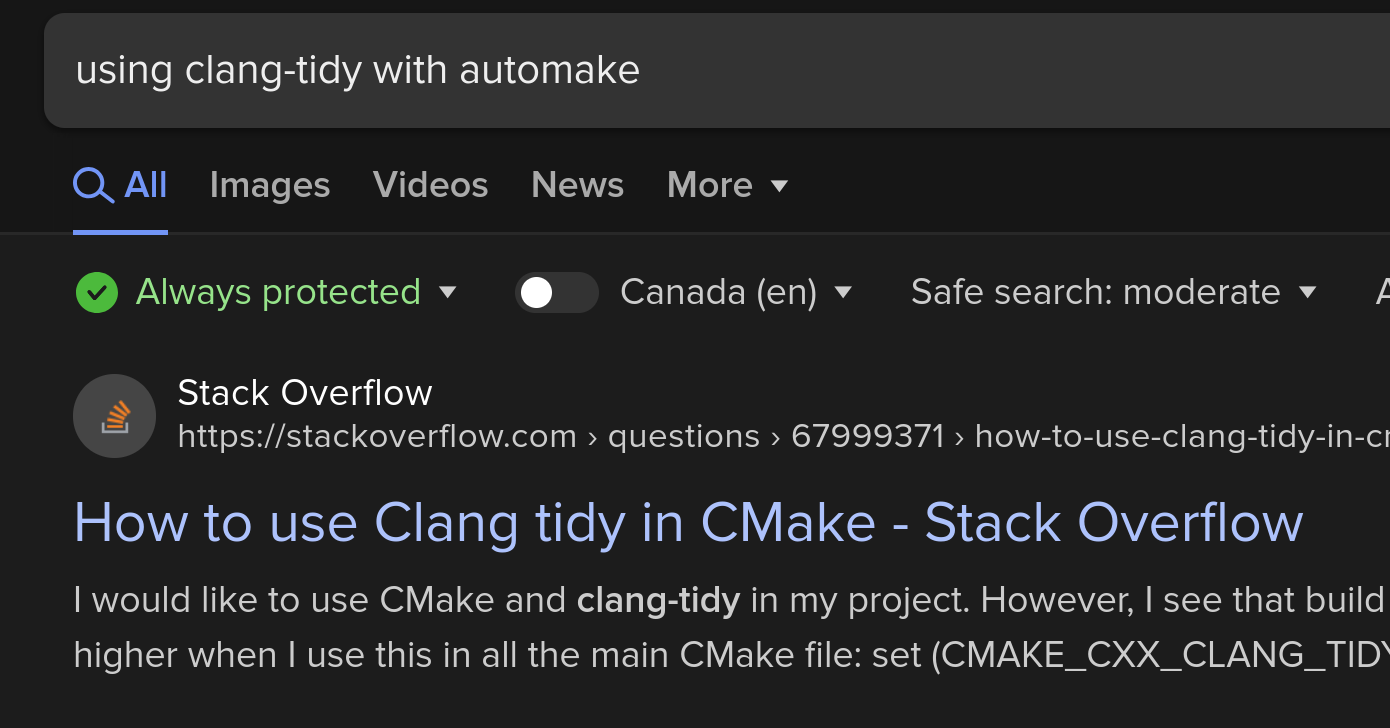1390x728 pixels.
Task: Open the Always protected dropdown
Action: coord(278,292)
